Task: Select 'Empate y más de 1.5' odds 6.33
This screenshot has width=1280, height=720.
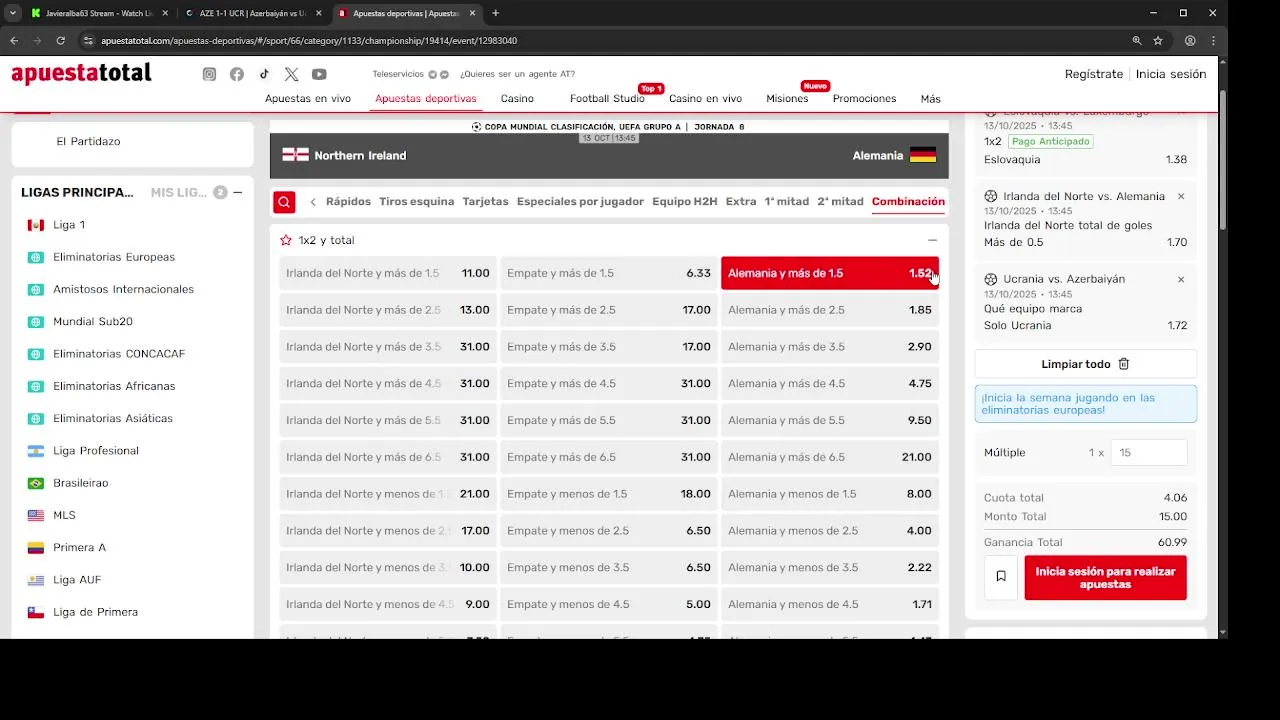Action: point(609,273)
